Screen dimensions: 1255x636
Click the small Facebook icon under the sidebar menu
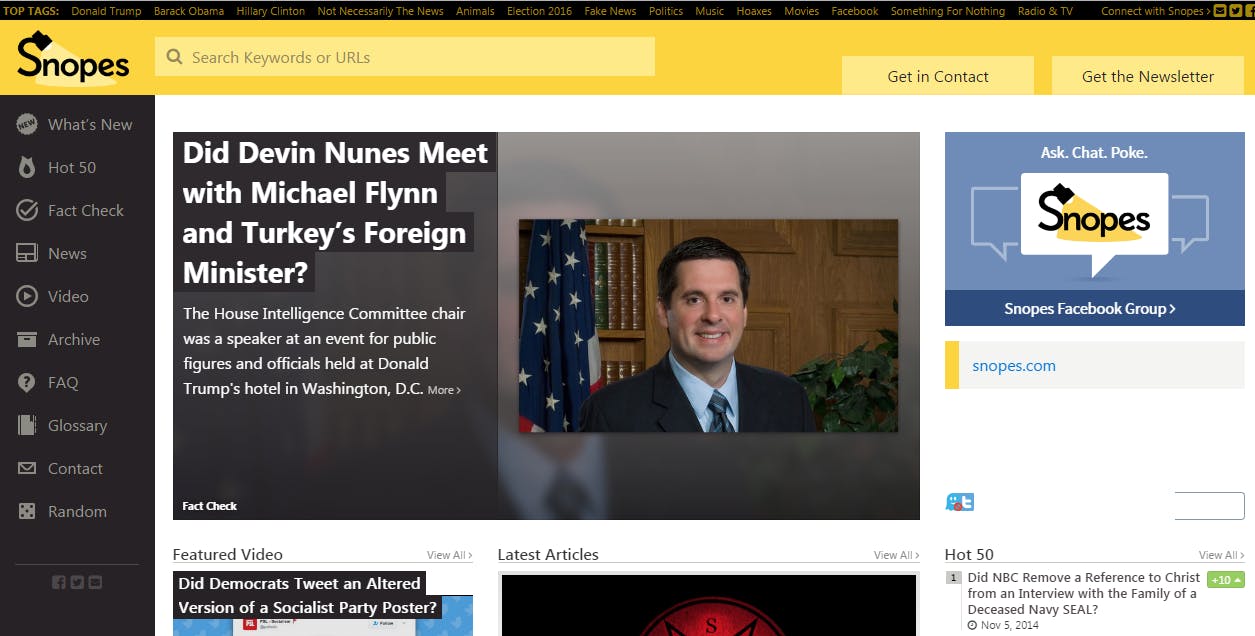tap(58, 582)
